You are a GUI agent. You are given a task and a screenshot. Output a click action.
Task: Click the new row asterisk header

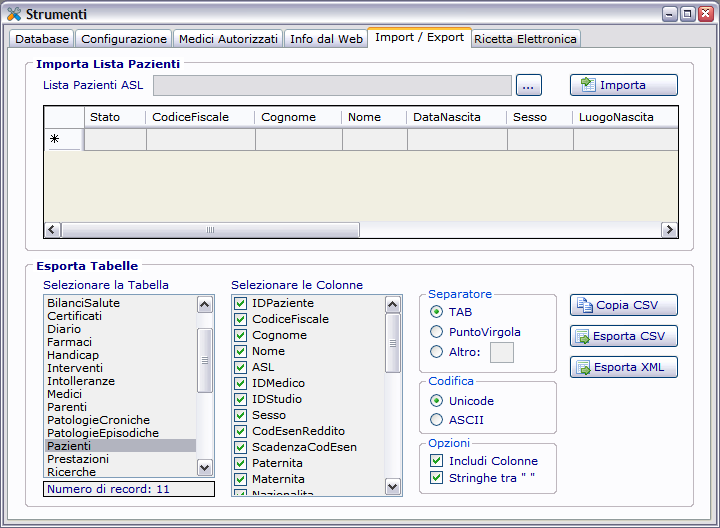click(x=64, y=139)
